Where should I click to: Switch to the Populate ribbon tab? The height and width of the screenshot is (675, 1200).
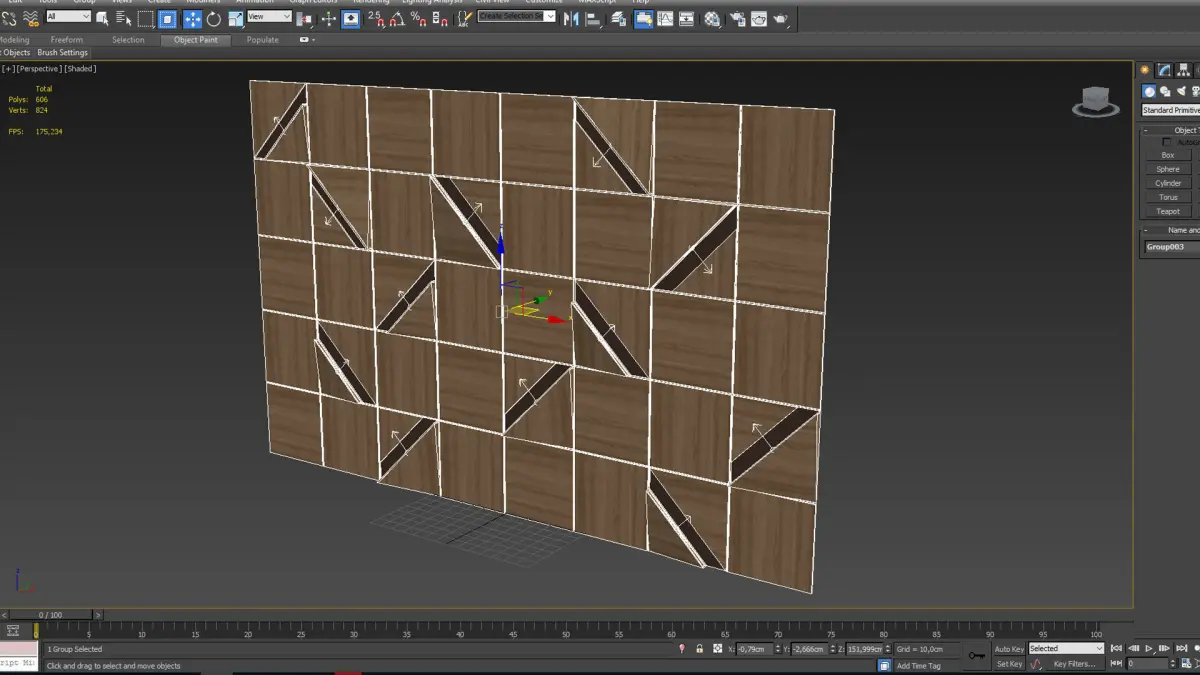[263, 40]
